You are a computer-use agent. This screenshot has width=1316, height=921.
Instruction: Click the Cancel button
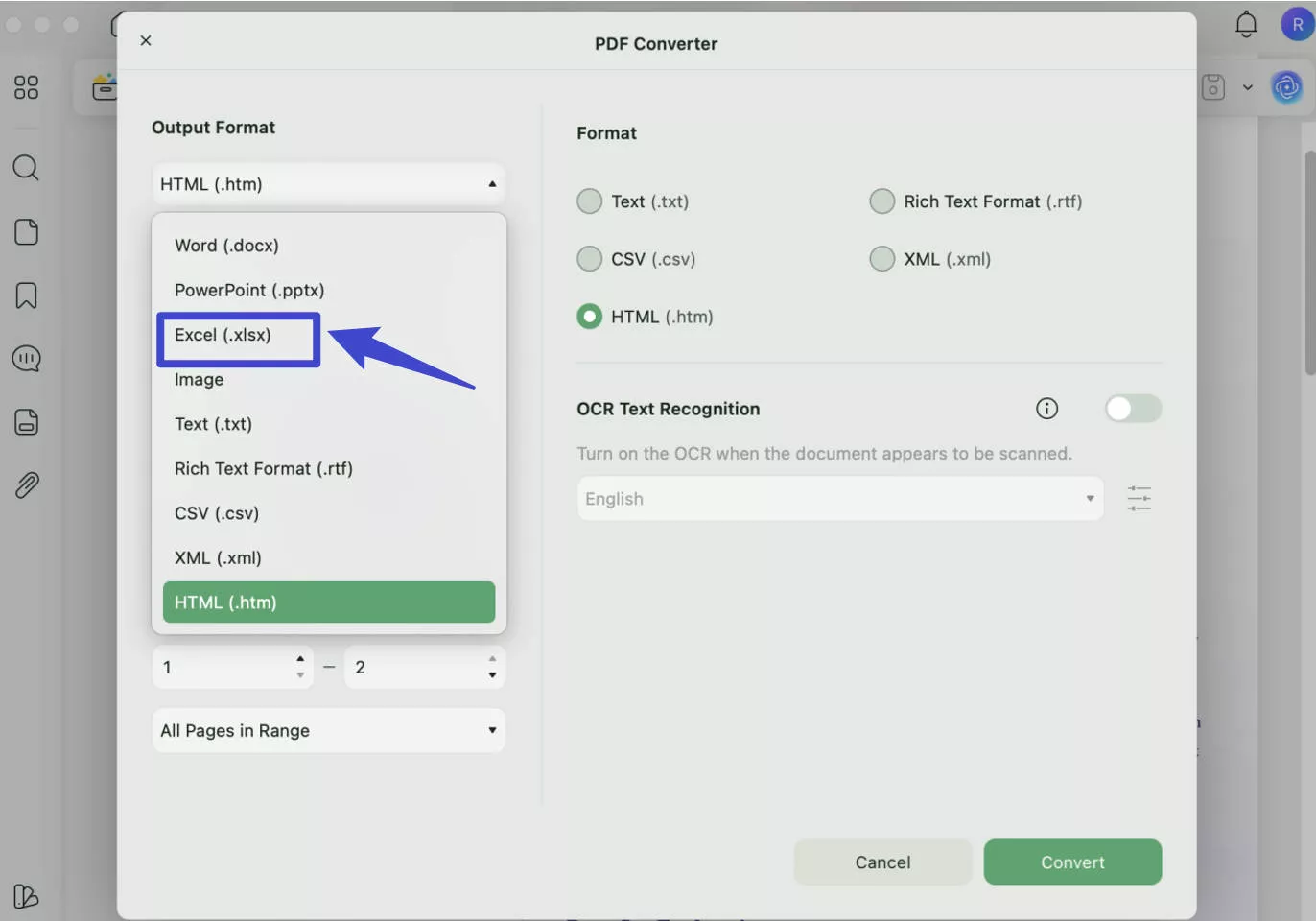click(882, 862)
